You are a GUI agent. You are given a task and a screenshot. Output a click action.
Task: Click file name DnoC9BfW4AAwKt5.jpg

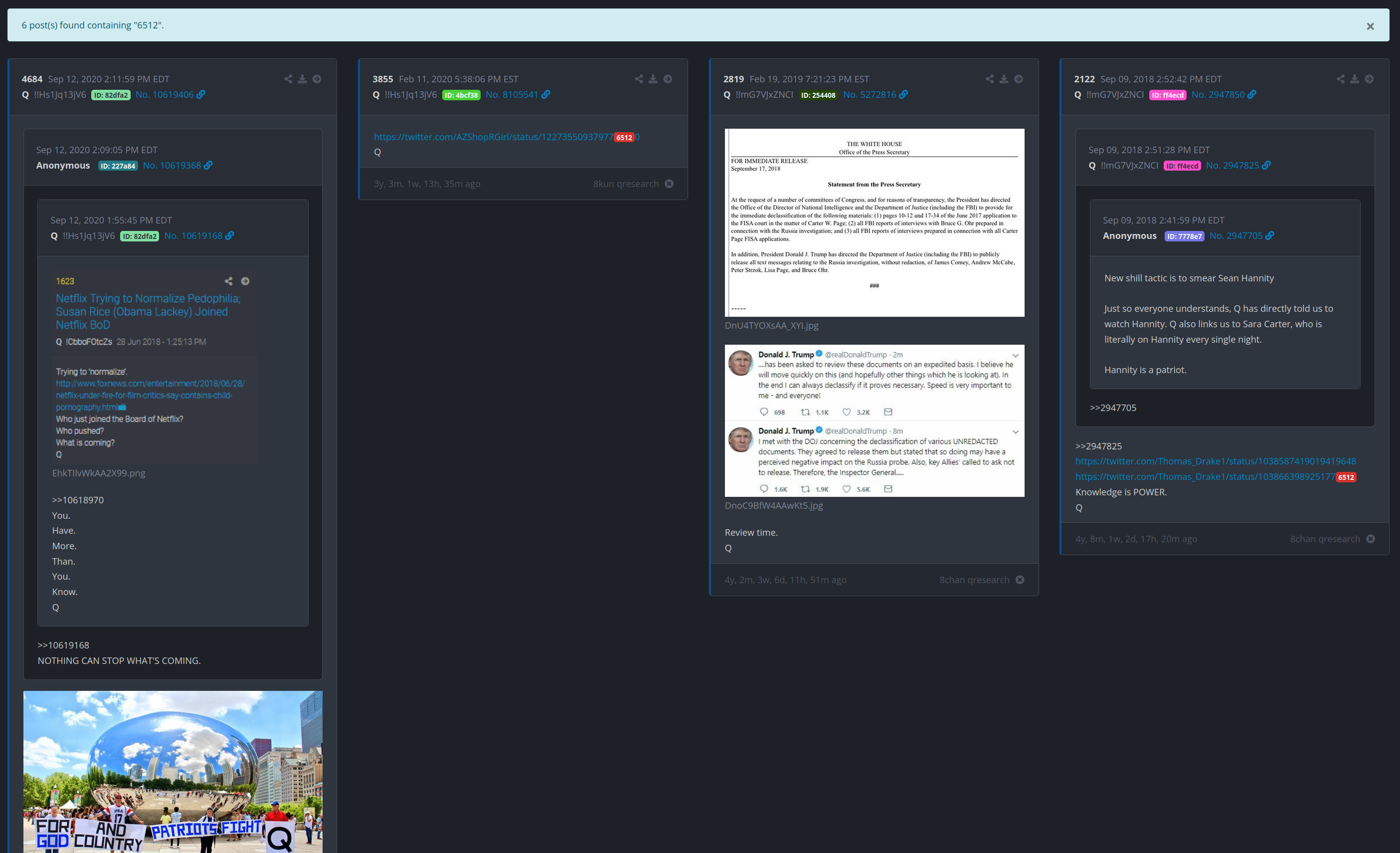coord(773,505)
